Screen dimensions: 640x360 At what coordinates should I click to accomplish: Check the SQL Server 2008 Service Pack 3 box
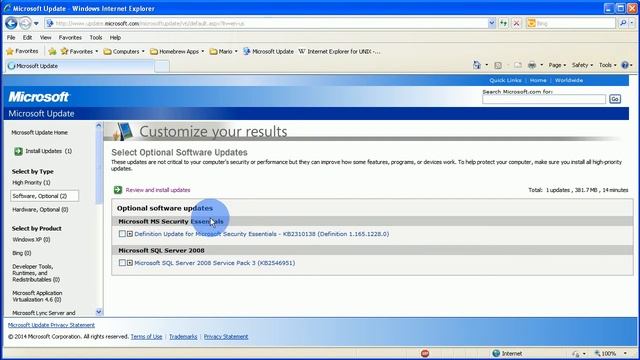click(x=122, y=263)
